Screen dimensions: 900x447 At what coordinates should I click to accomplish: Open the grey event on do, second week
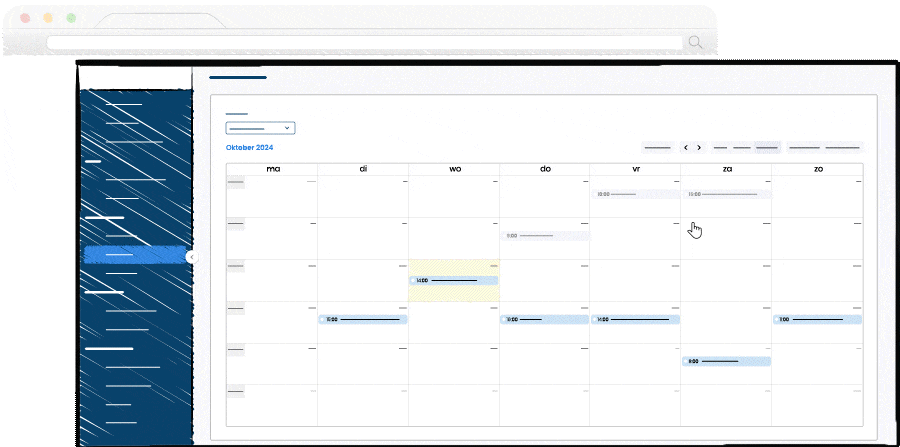pyautogui.click(x=545, y=236)
